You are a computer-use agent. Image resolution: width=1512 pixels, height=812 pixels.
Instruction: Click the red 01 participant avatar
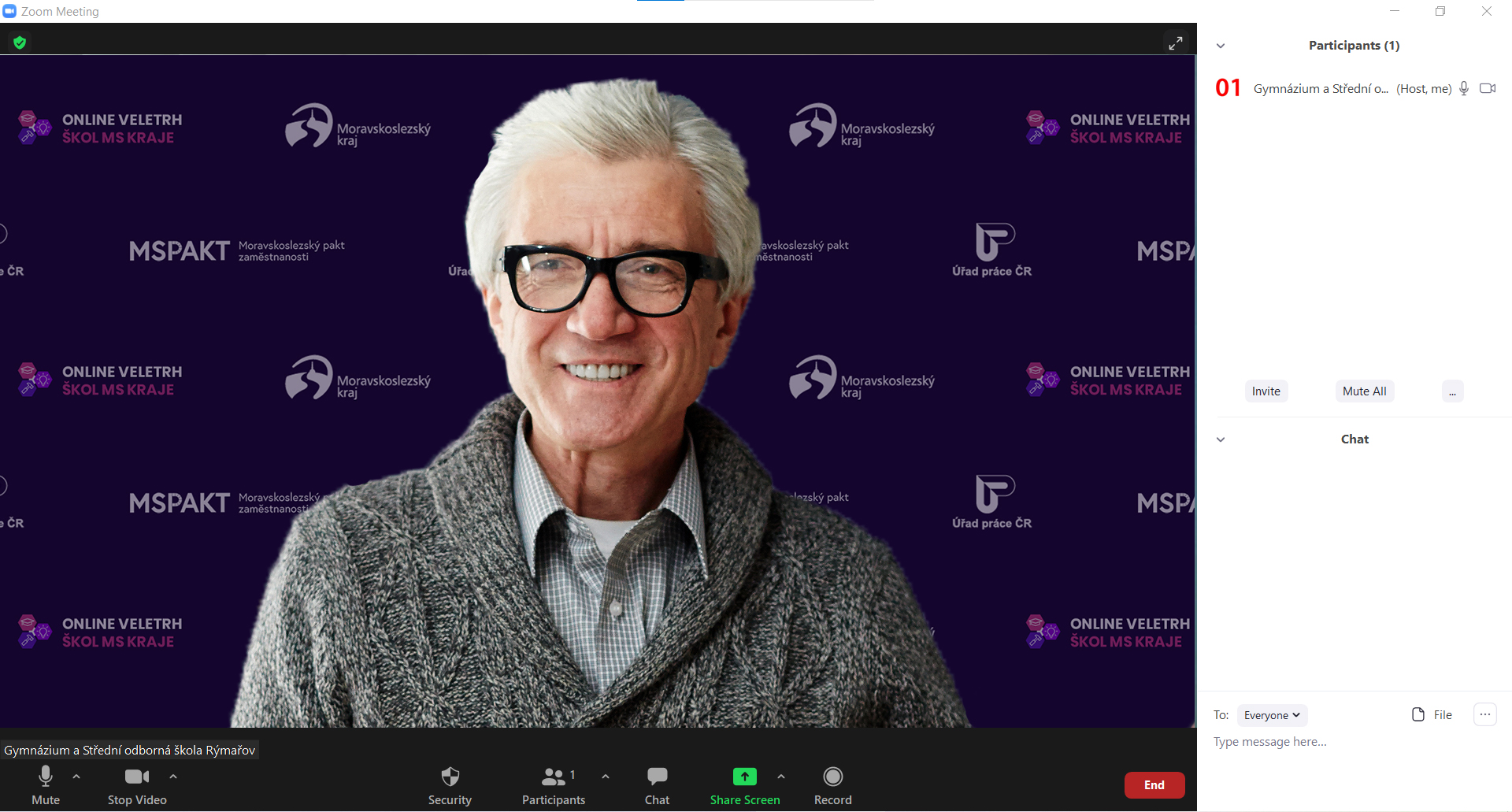coord(1228,88)
